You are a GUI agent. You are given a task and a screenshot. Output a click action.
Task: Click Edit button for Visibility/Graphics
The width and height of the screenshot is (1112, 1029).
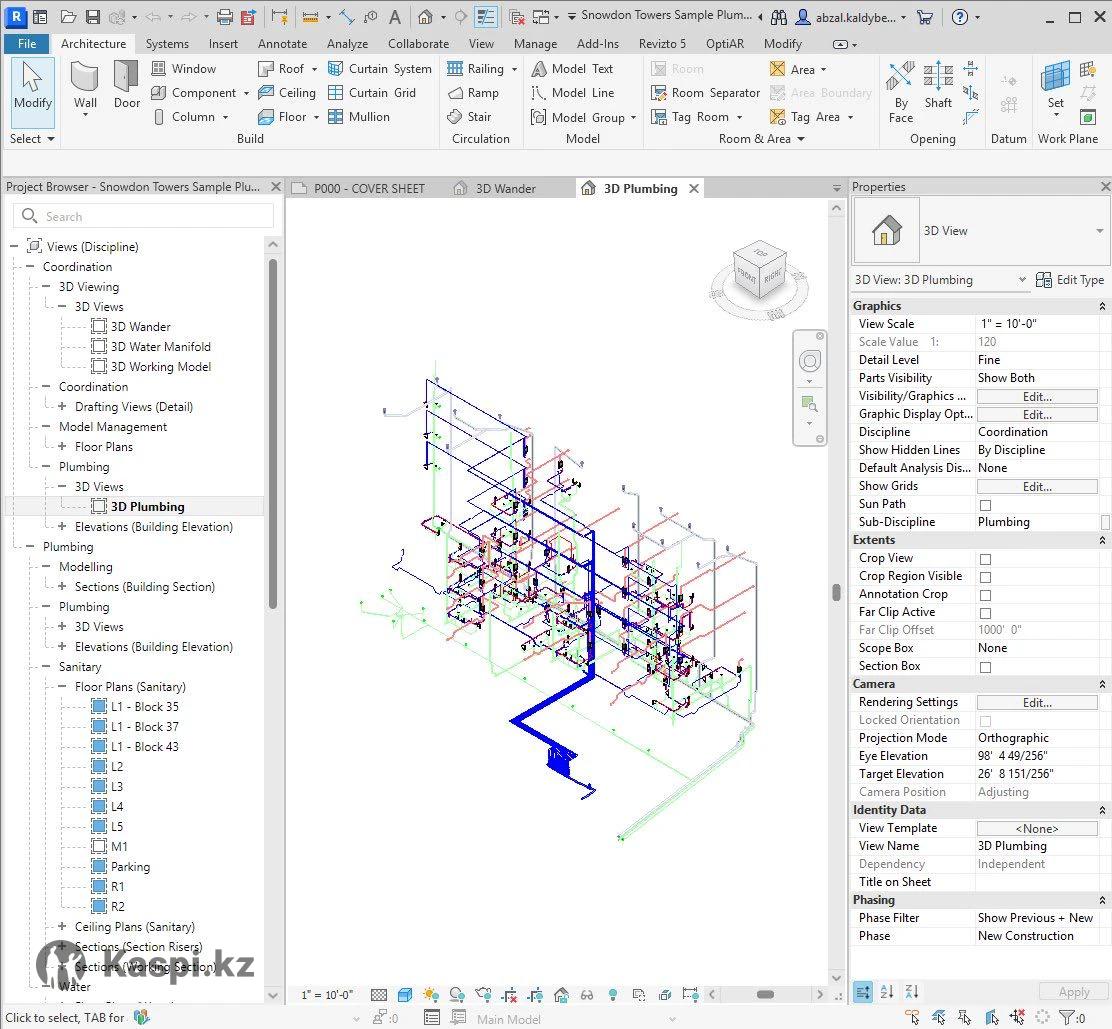click(x=1036, y=397)
